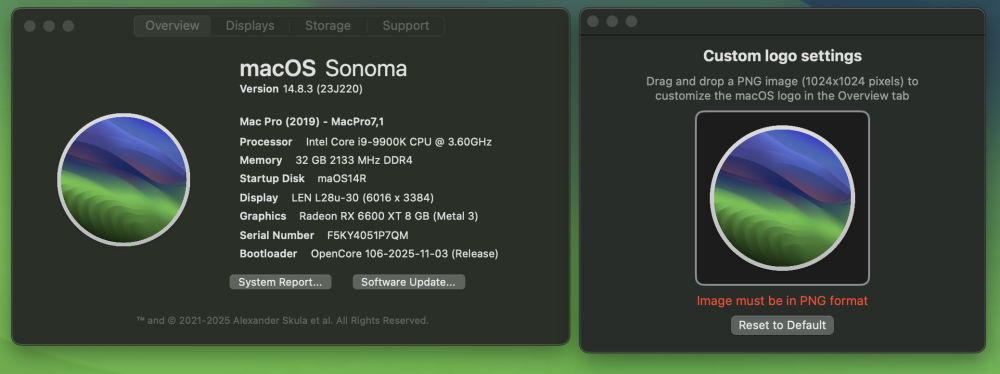The width and height of the screenshot is (1000, 374).
Task: Click the Bootloader OpenCore version text
Action: [x=404, y=253]
